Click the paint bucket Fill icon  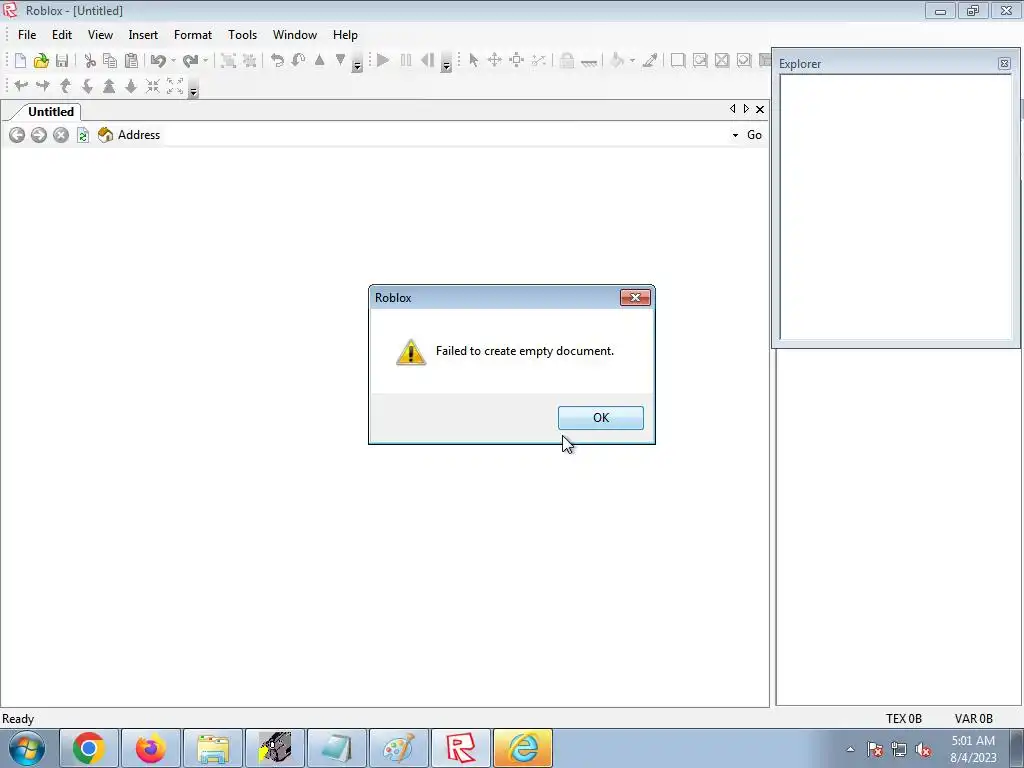616,61
